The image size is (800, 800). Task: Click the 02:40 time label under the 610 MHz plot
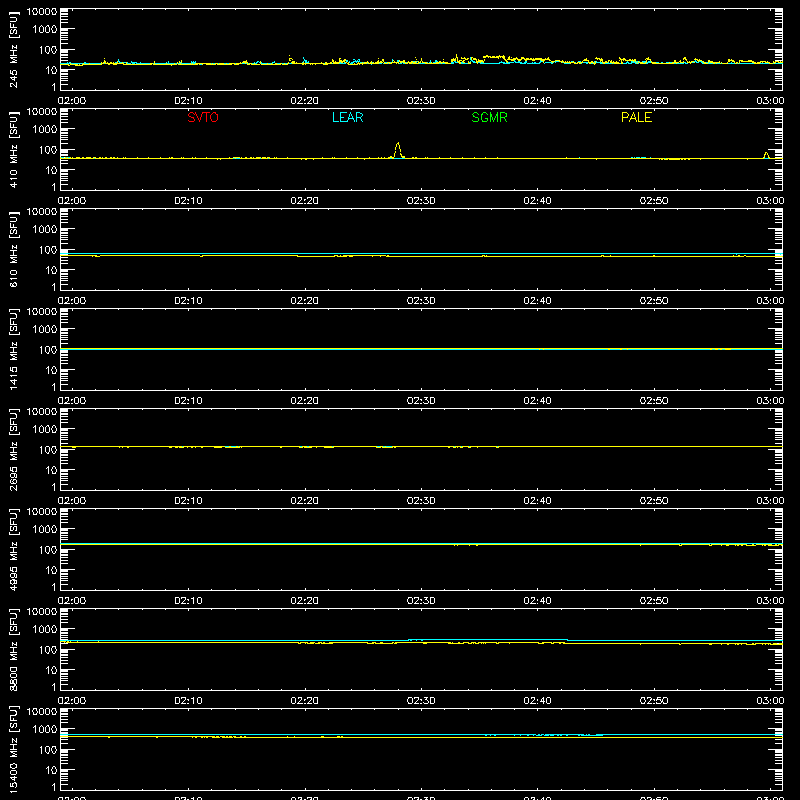pos(537,301)
